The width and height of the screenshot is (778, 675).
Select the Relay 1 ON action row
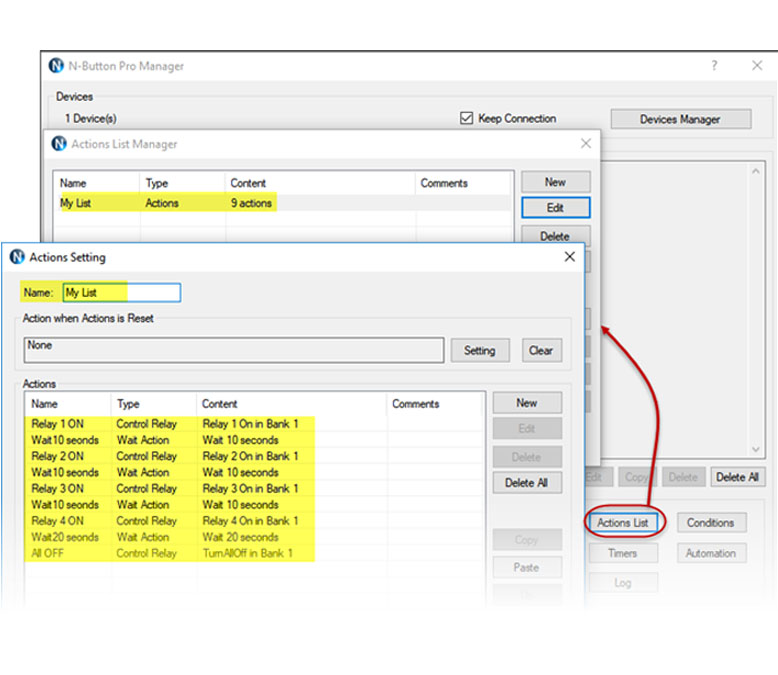[x=254, y=424]
